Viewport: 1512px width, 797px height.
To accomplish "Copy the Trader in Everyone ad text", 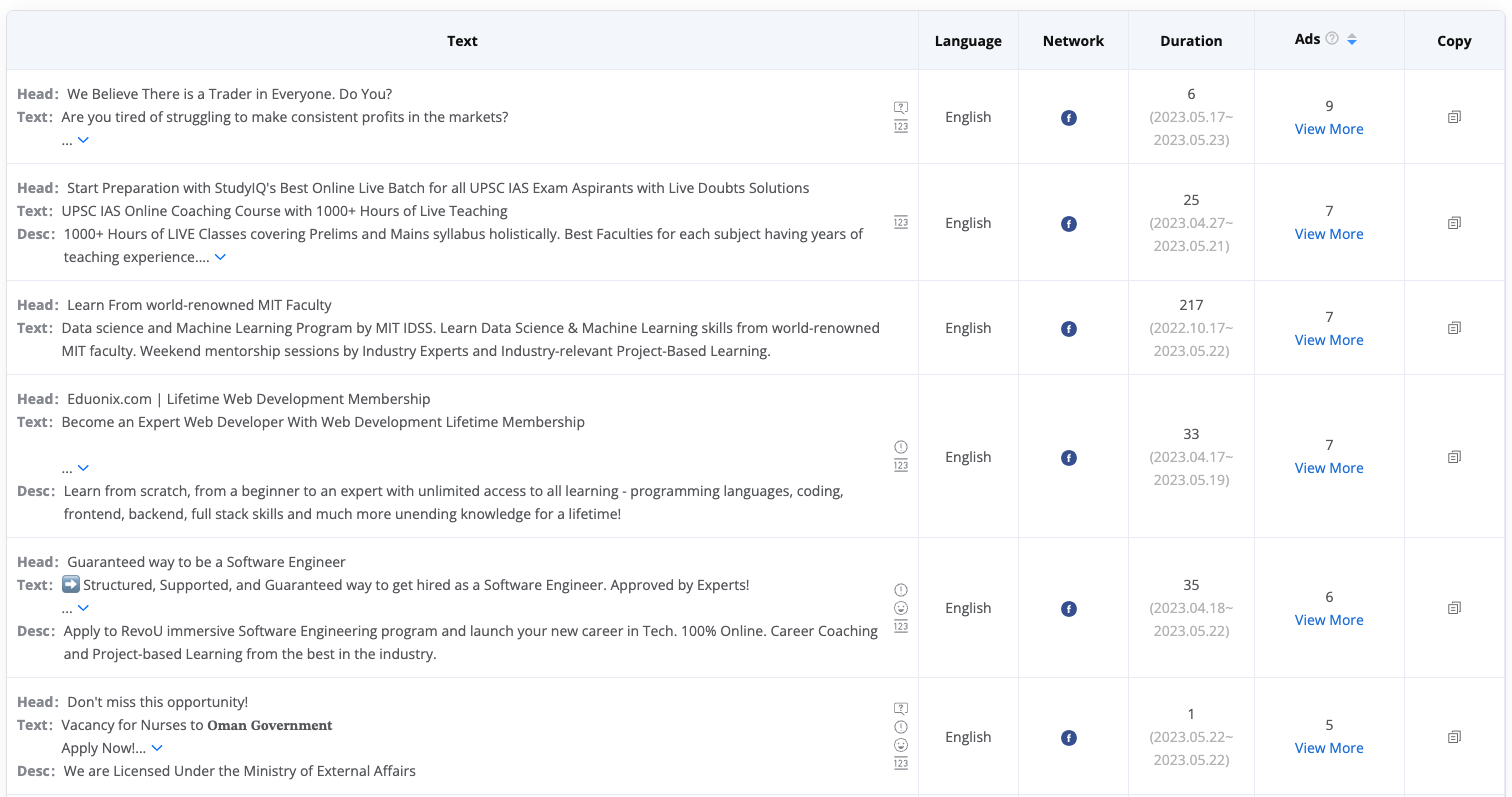I will click(1454, 117).
